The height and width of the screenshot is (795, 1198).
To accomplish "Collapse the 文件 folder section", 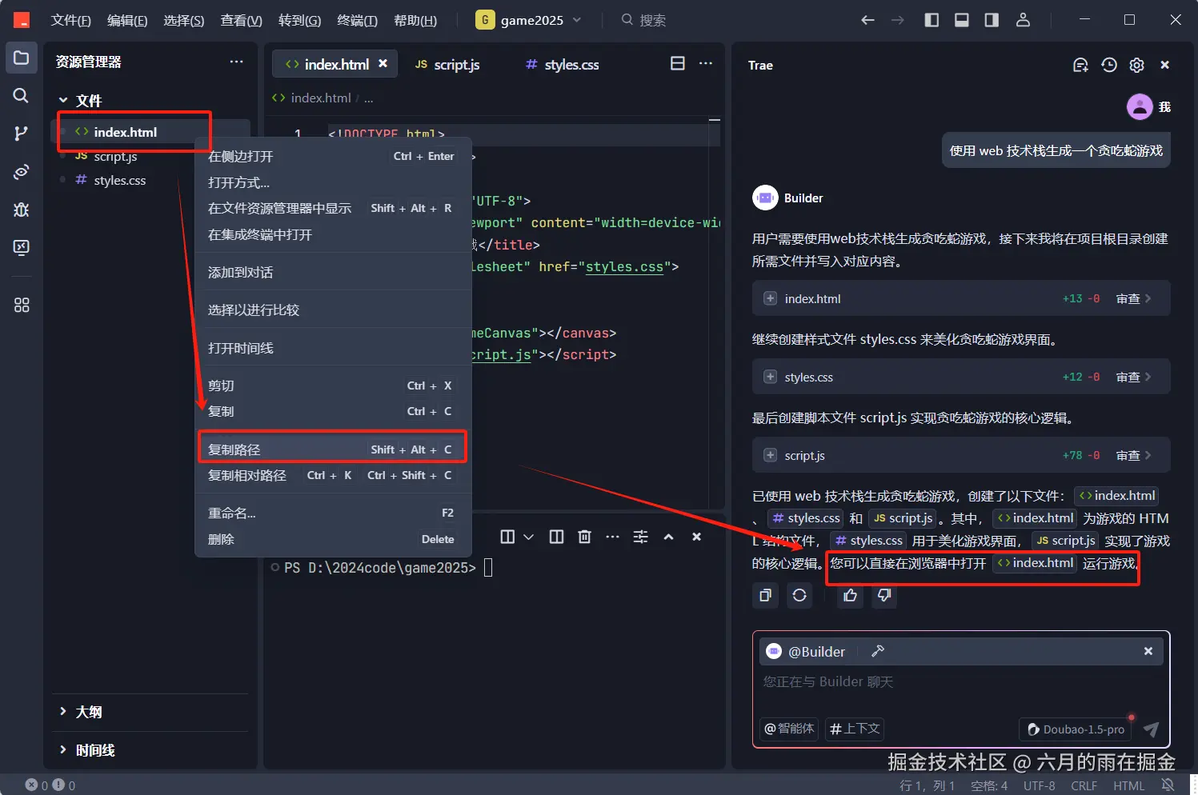I will pos(63,100).
